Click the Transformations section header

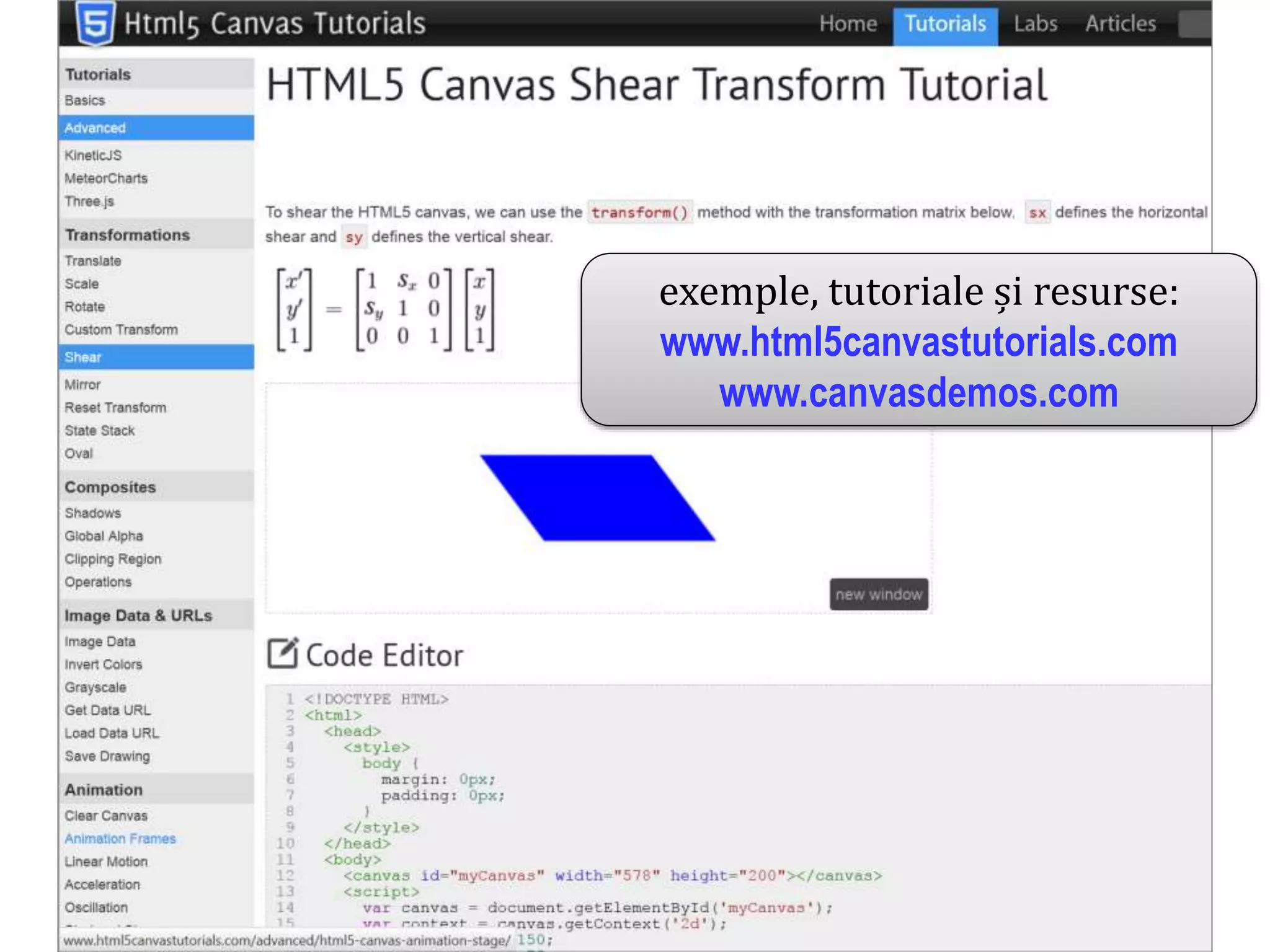[x=156, y=234]
